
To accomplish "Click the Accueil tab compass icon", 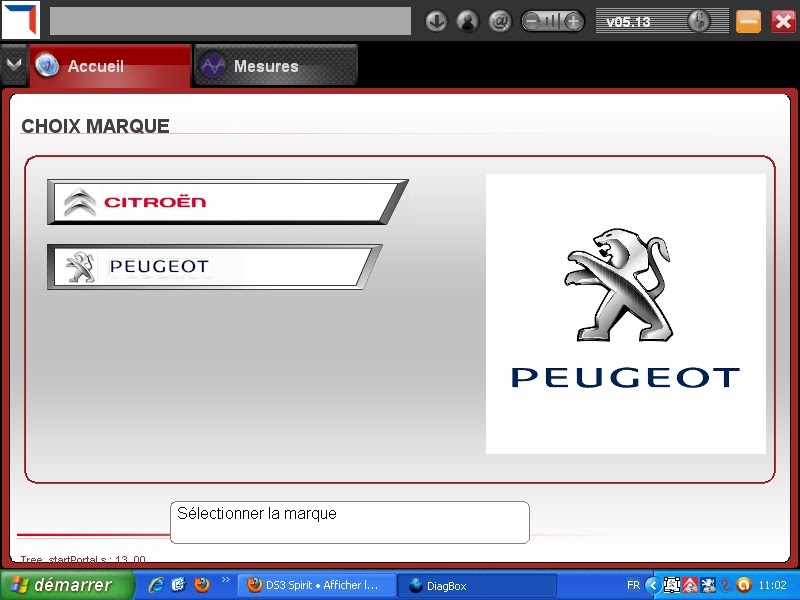I will click(x=47, y=66).
